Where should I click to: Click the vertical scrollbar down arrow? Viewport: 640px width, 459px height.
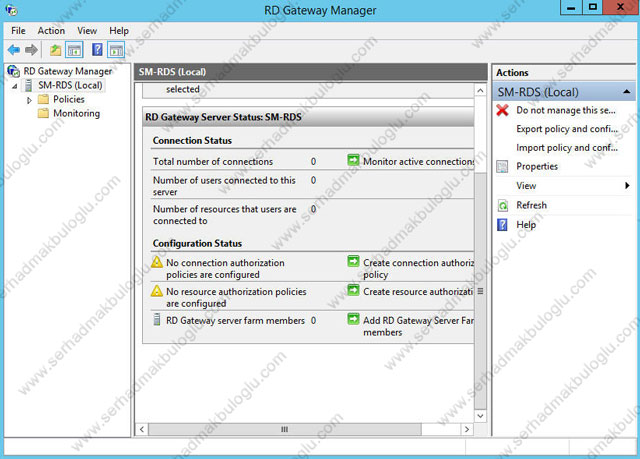(x=480, y=416)
